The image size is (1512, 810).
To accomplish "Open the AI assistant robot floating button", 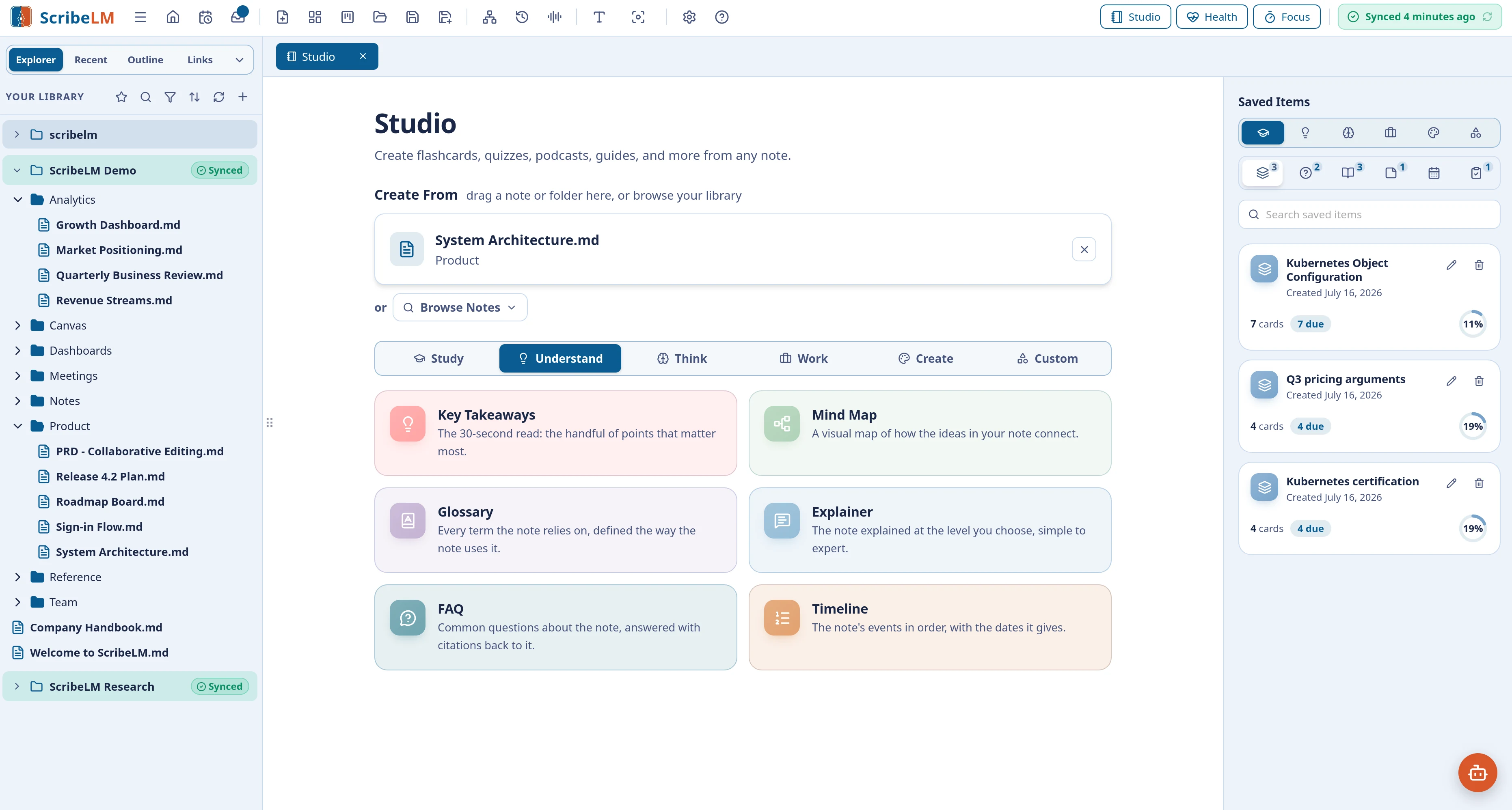I will pyautogui.click(x=1477, y=773).
